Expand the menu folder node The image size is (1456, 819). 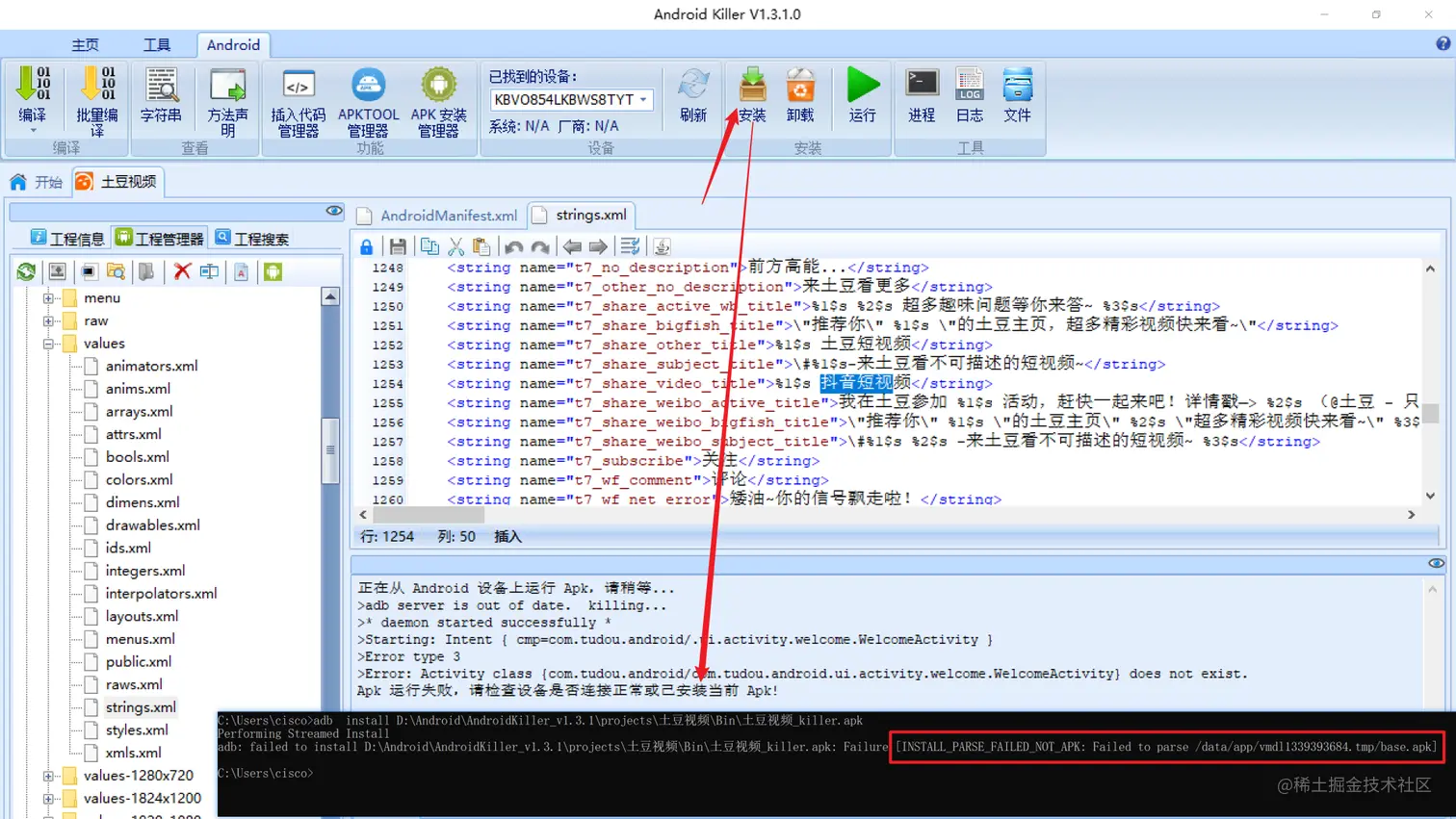click(x=48, y=298)
